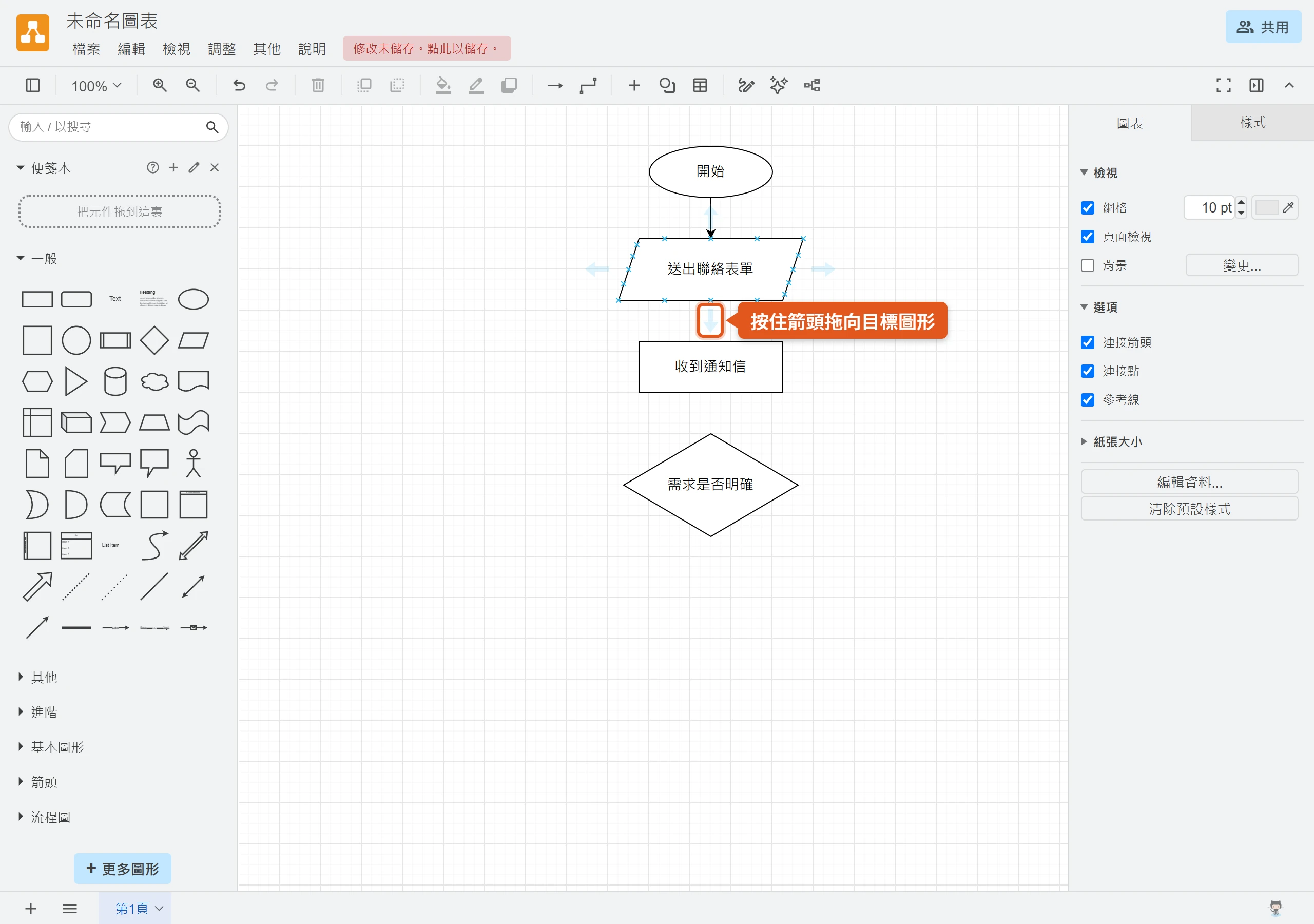Click the insert plus icon in toolbar

pyautogui.click(x=634, y=86)
